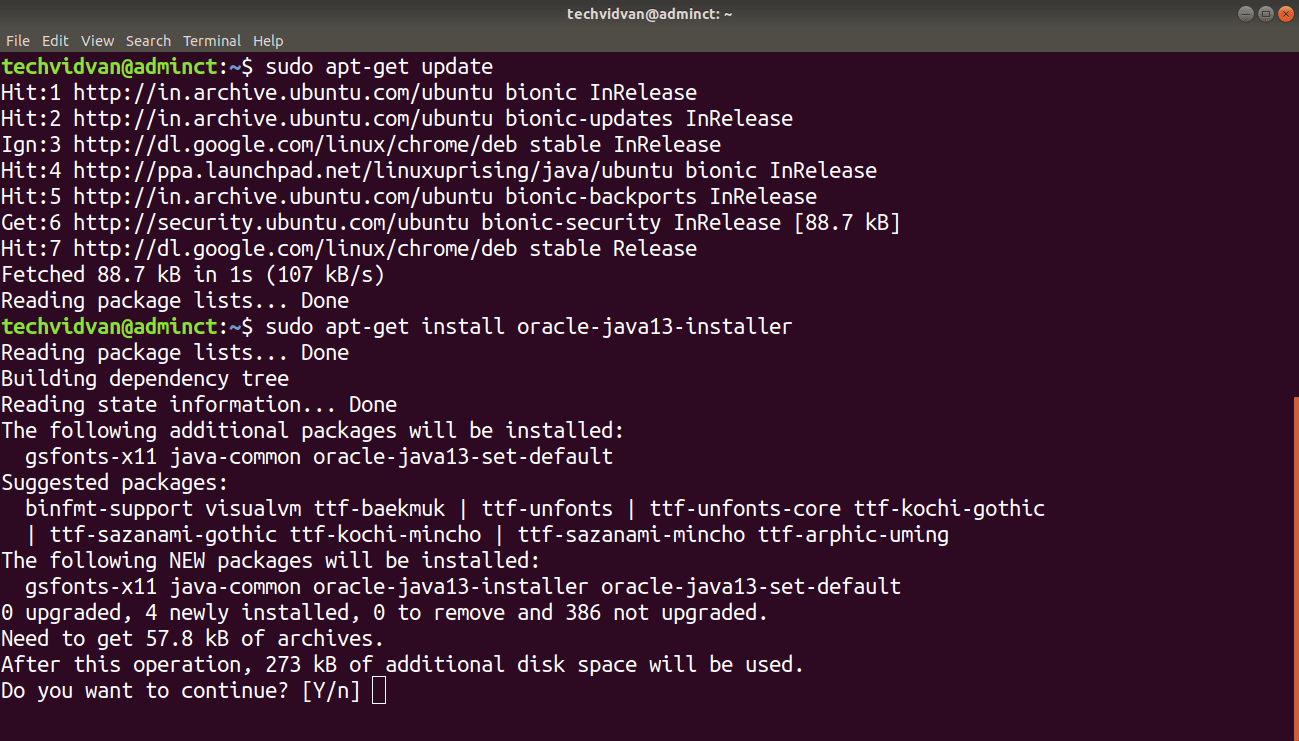Click the cursor after the [Y/n] prompt

pyautogui.click(x=378, y=690)
